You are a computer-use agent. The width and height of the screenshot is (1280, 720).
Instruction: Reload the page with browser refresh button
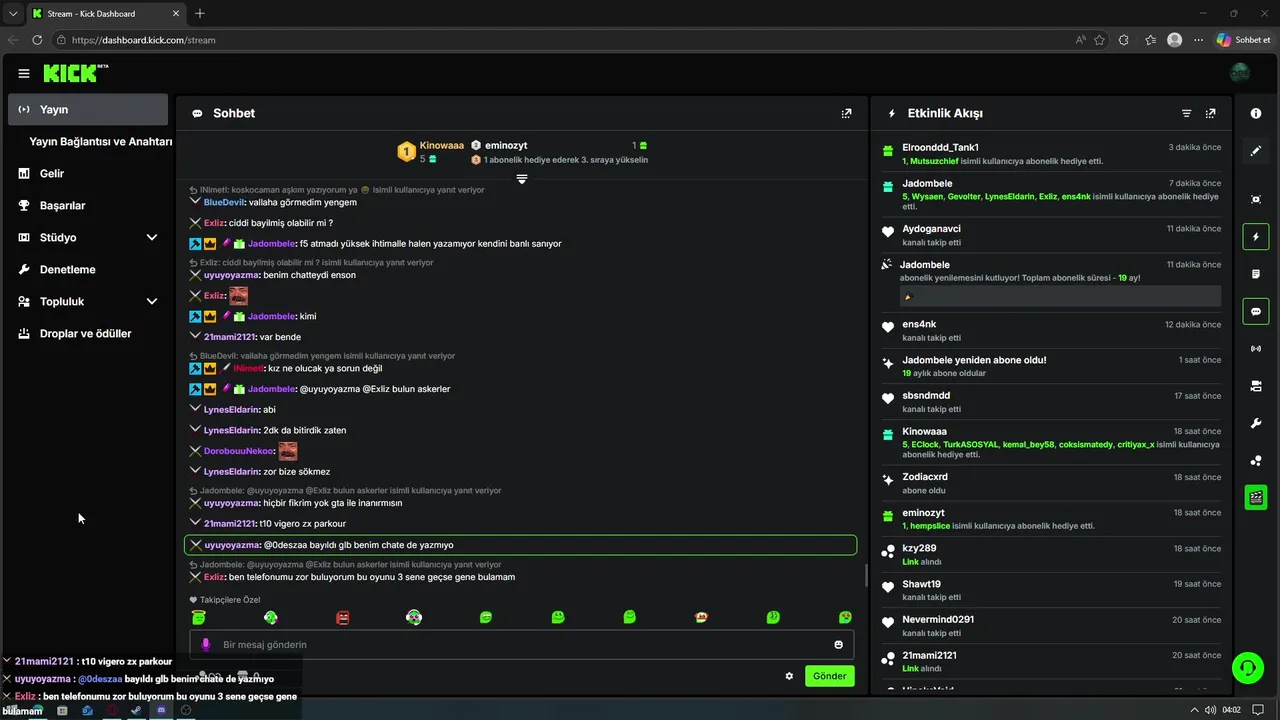pyautogui.click(x=37, y=40)
